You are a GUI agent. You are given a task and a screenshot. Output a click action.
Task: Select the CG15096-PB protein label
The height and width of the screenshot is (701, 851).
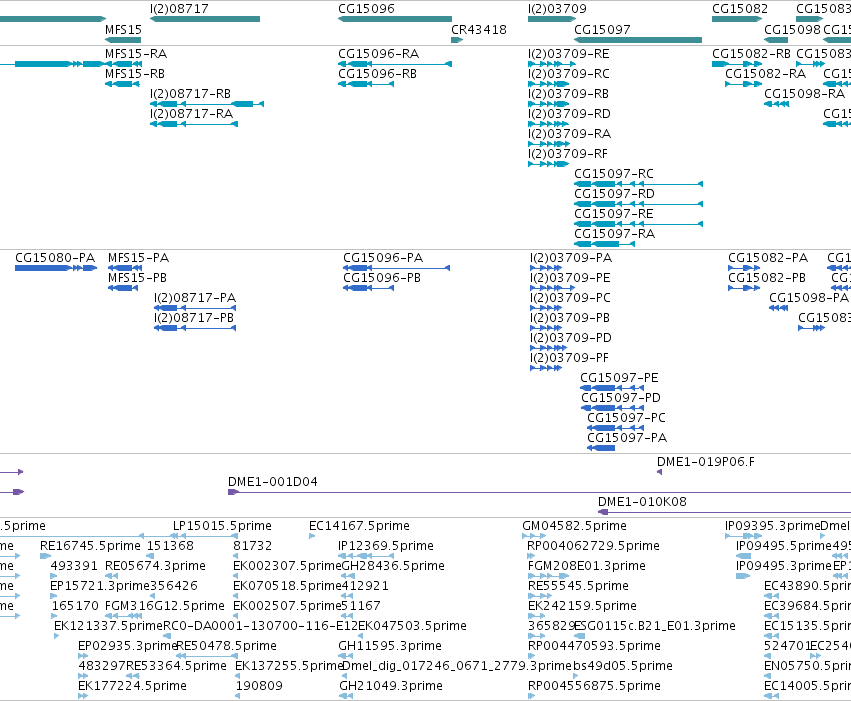[382, 278]
